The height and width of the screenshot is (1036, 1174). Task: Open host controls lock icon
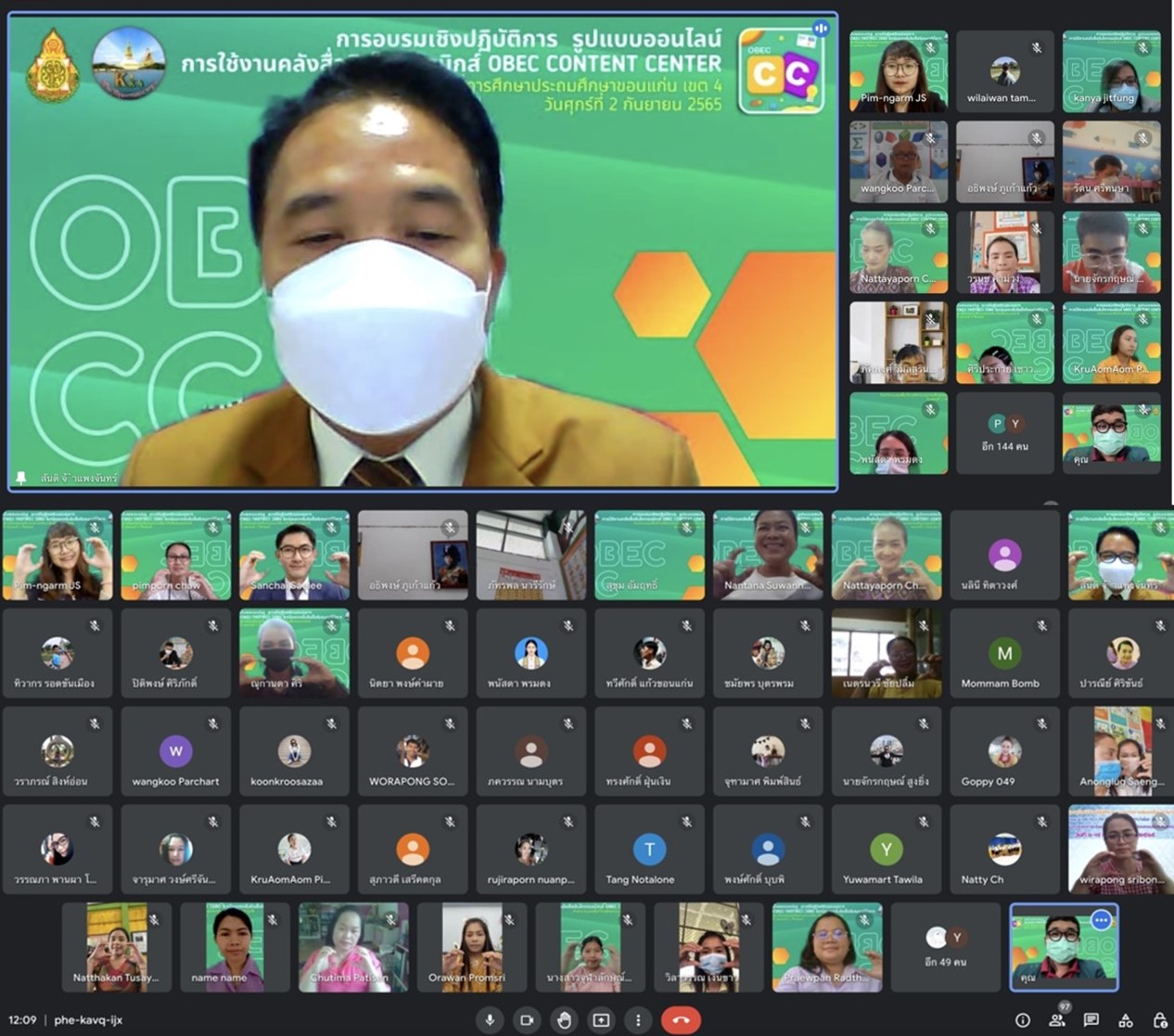pos(1159,1020)
